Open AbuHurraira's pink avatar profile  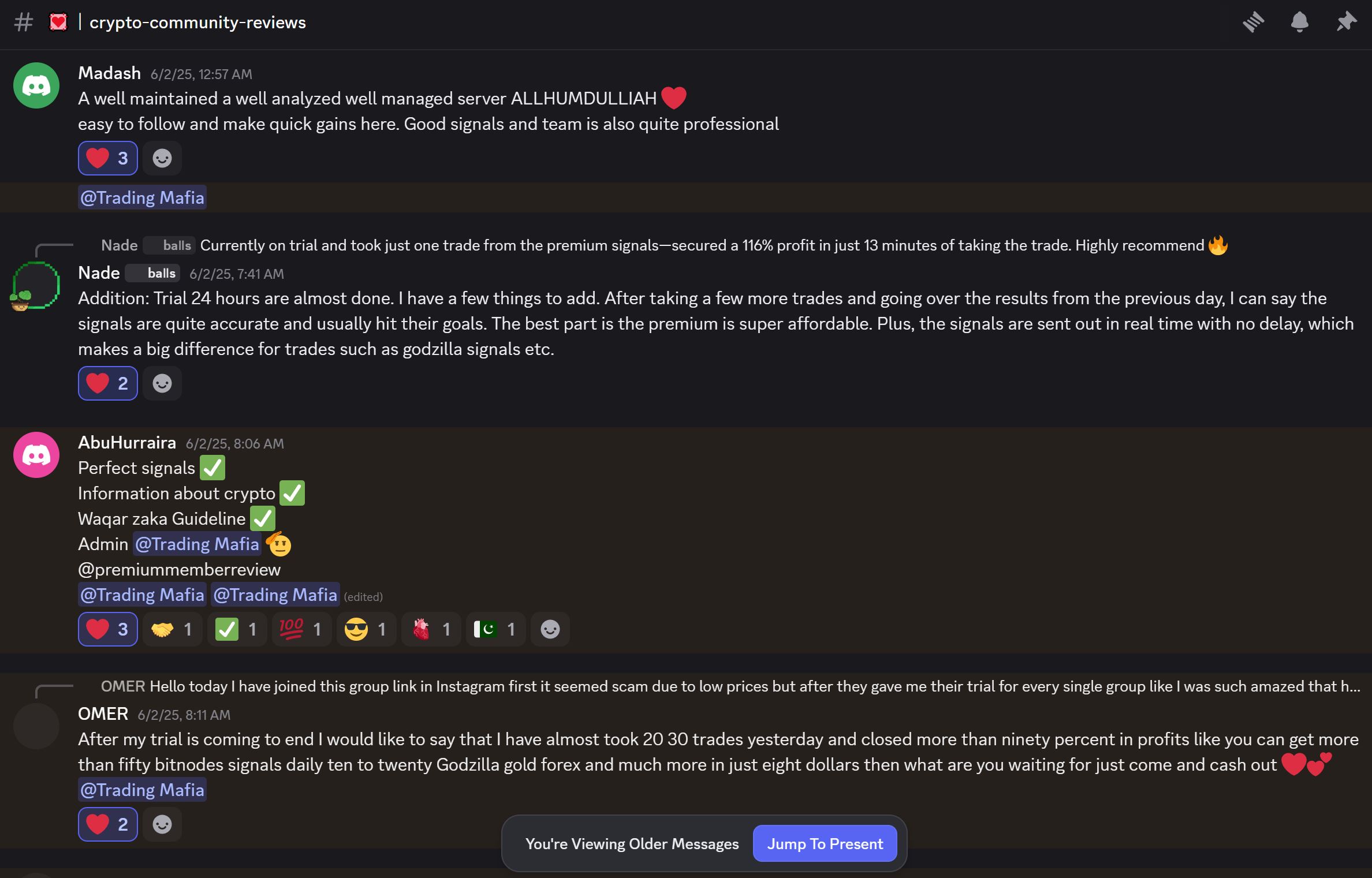36,455
